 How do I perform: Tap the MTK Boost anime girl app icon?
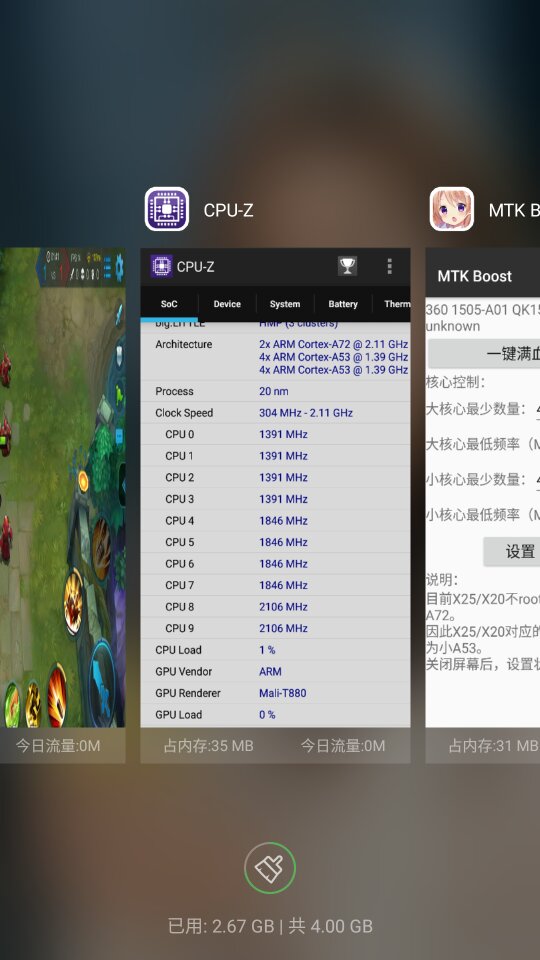tap(451, 209)
